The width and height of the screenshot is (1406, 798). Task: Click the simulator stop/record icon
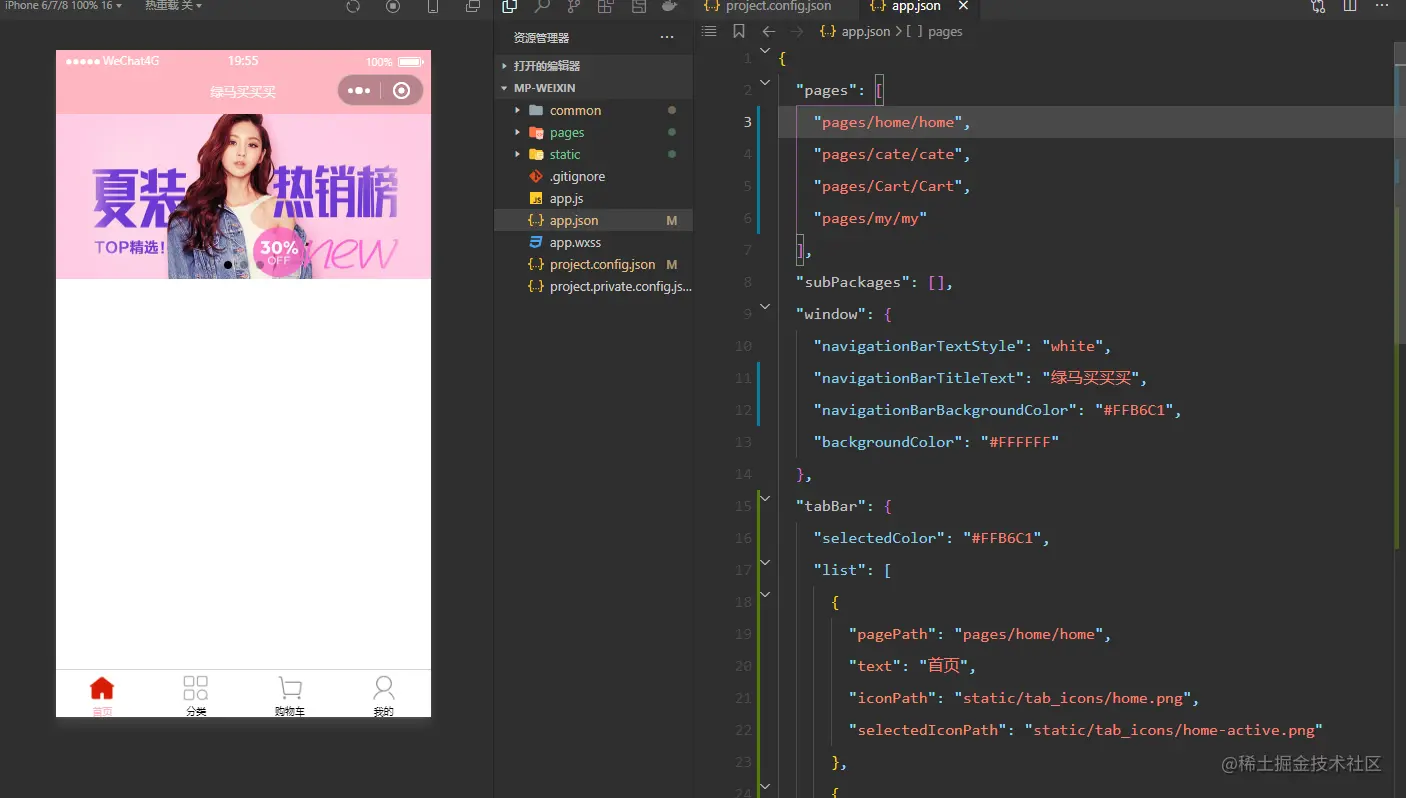coord(393,6)
